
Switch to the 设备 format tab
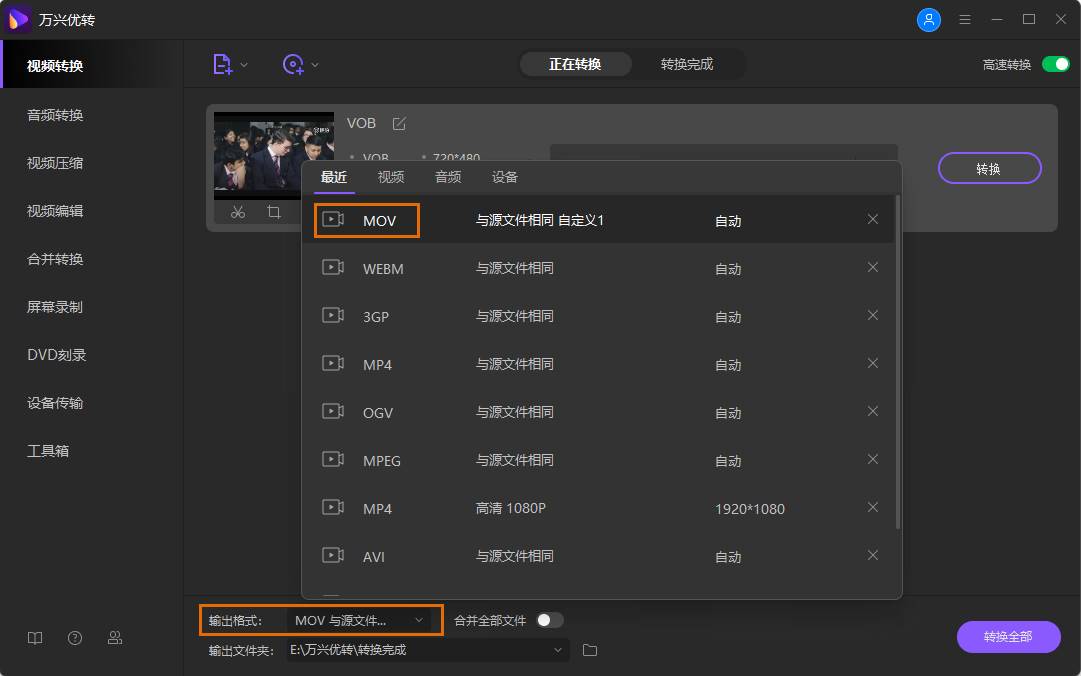pos(505,177)
